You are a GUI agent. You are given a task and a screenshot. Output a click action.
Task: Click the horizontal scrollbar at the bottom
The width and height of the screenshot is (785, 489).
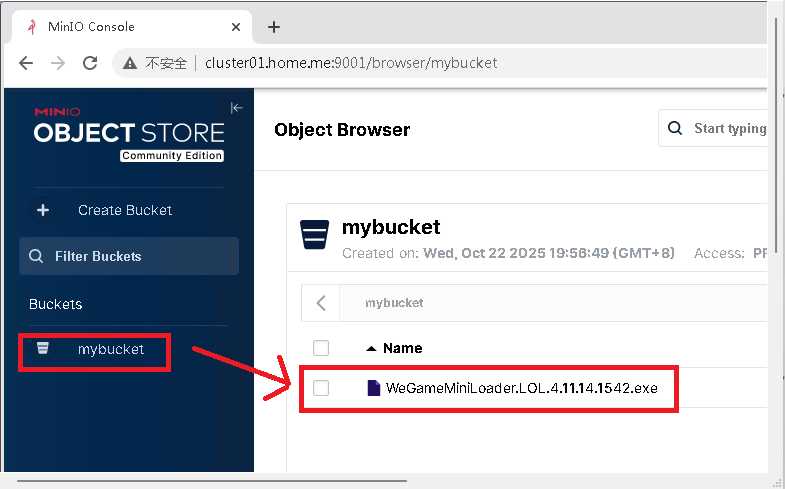coord(212,481)
